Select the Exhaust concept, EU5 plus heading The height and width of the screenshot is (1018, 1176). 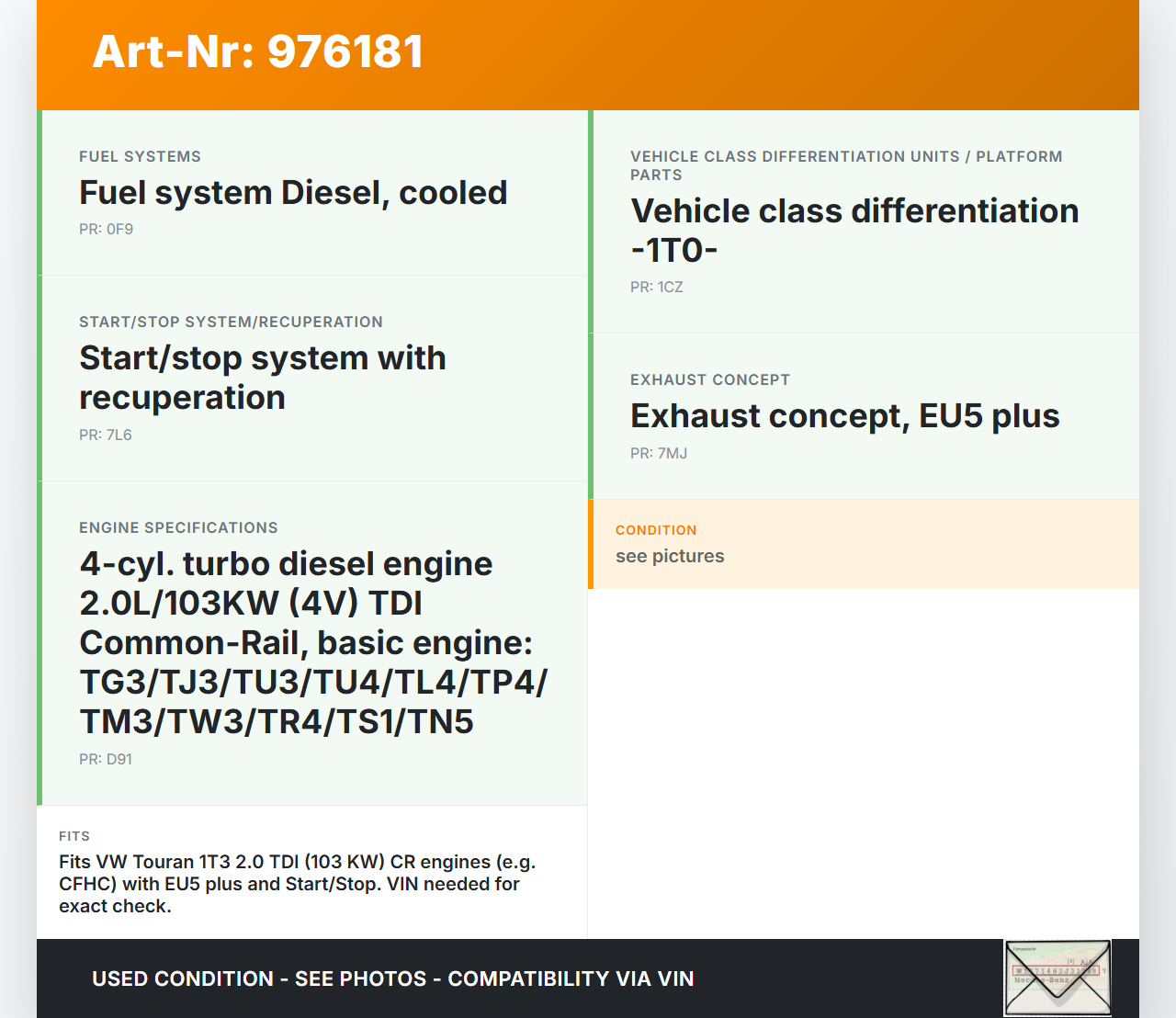coord(844,416)
